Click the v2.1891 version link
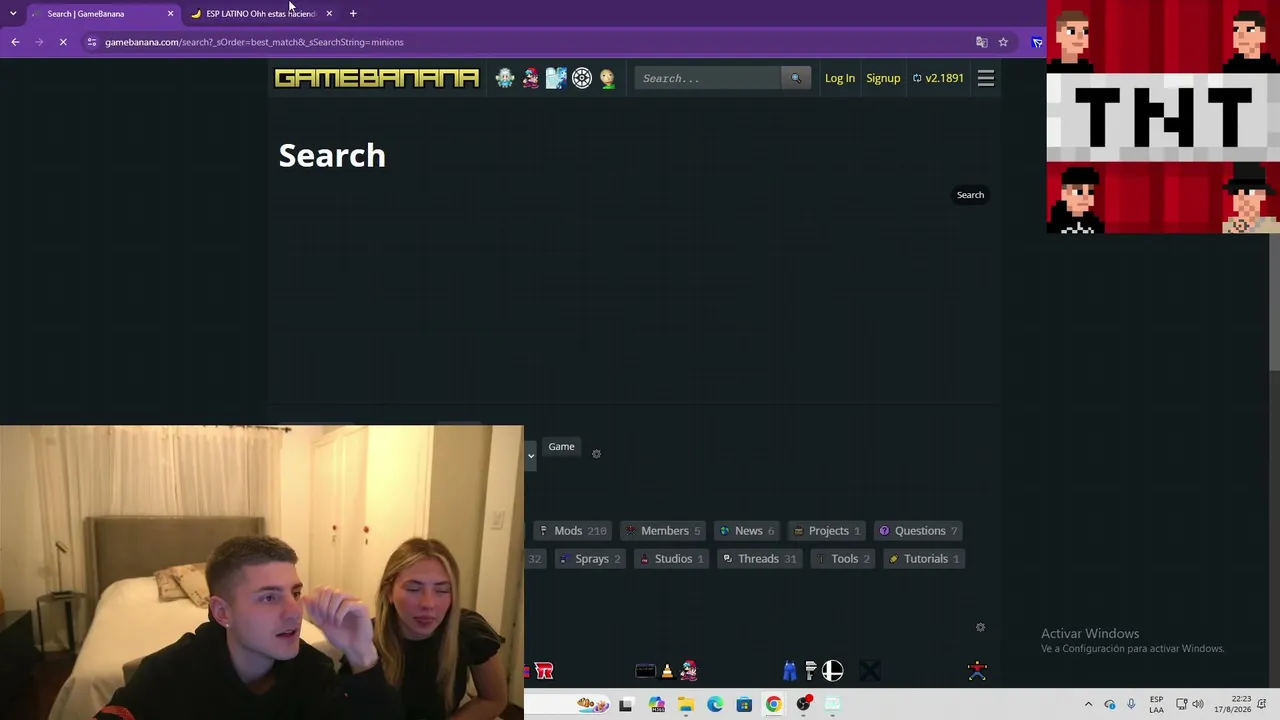The image size is (1280, 720). coord(938,78)
